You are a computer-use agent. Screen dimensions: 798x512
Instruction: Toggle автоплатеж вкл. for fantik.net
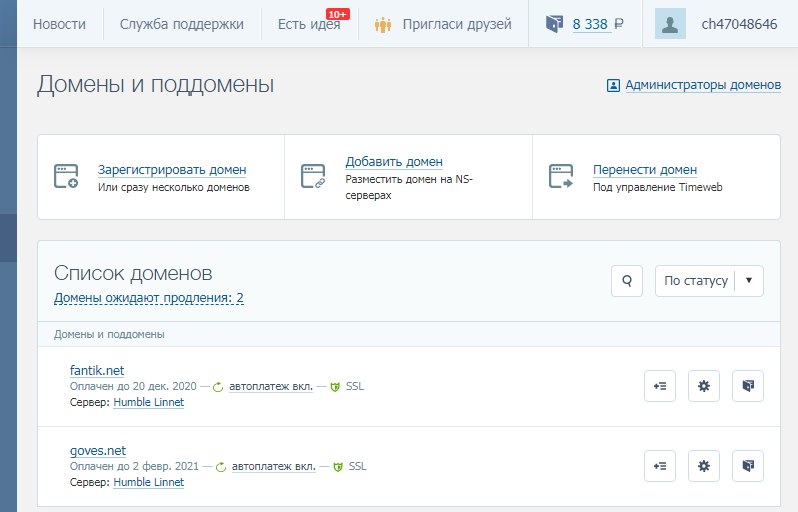tap(271, 386)
